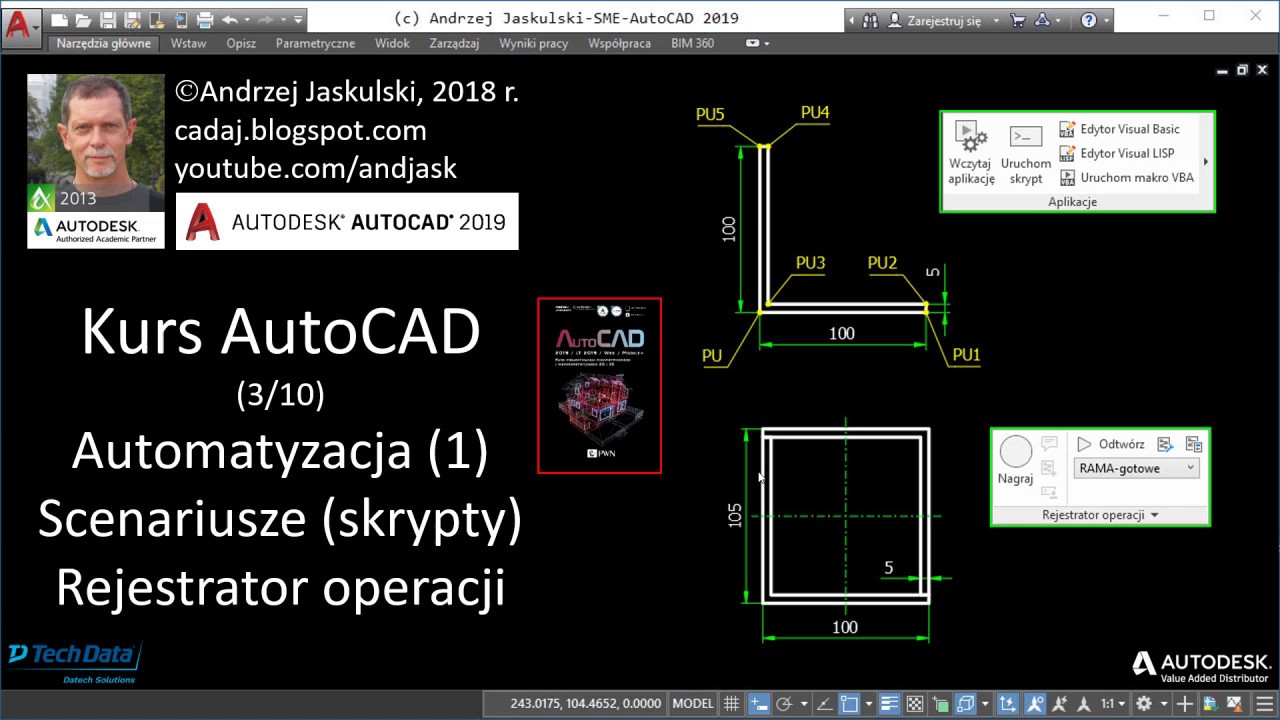Viewport: 1280px width, 720px height.
Task: Toggle dynamic input in status bar
Action: coord(759,704)
